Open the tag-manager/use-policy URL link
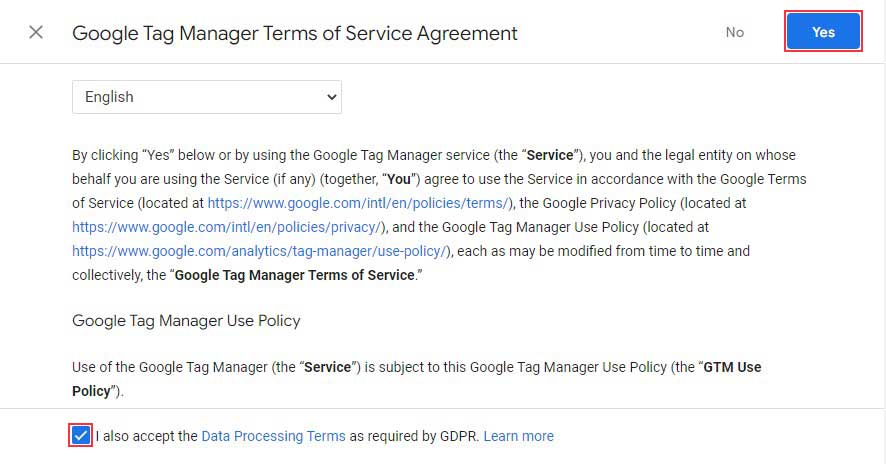Screen dimensions: 886x464 tap(261, 251)
